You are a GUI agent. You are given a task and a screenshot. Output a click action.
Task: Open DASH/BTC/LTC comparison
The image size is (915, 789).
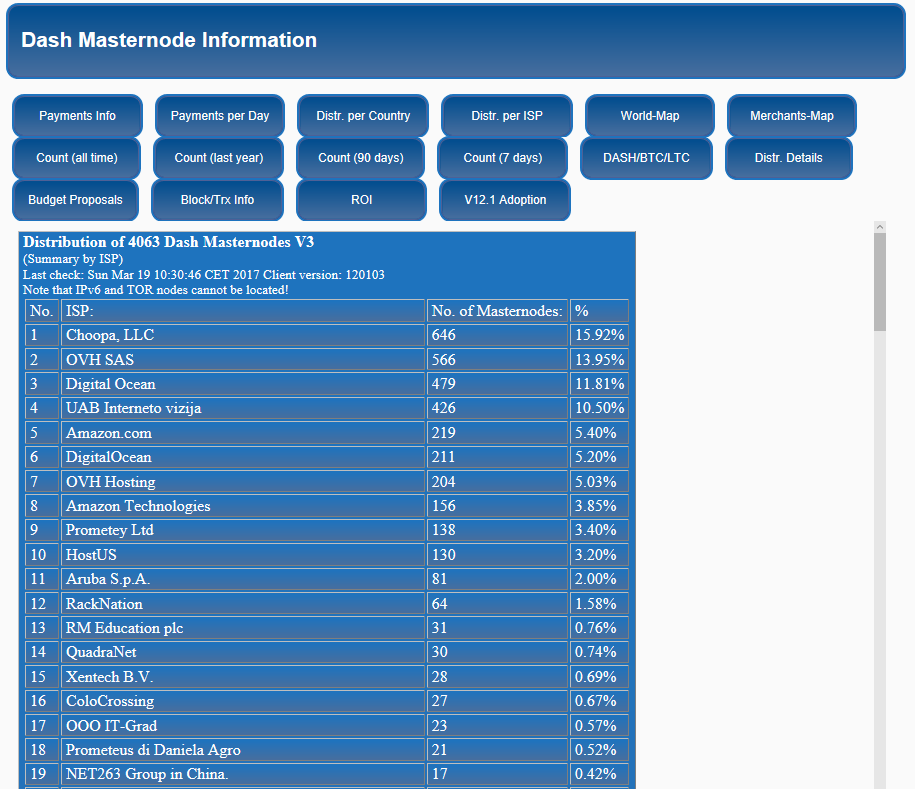click(x=646, y=158)
